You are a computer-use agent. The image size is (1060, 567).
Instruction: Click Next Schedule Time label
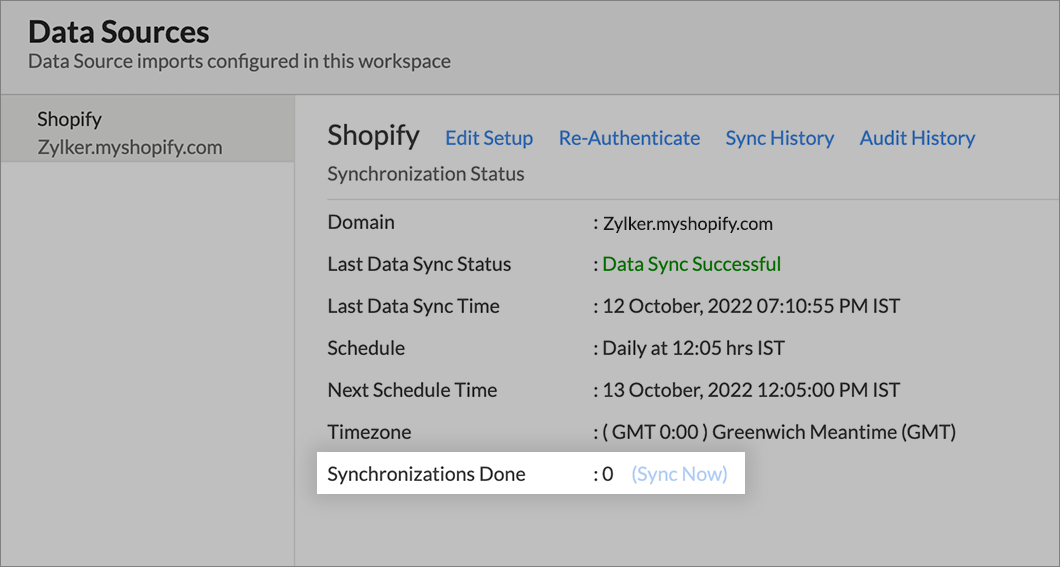click(412, 390)
